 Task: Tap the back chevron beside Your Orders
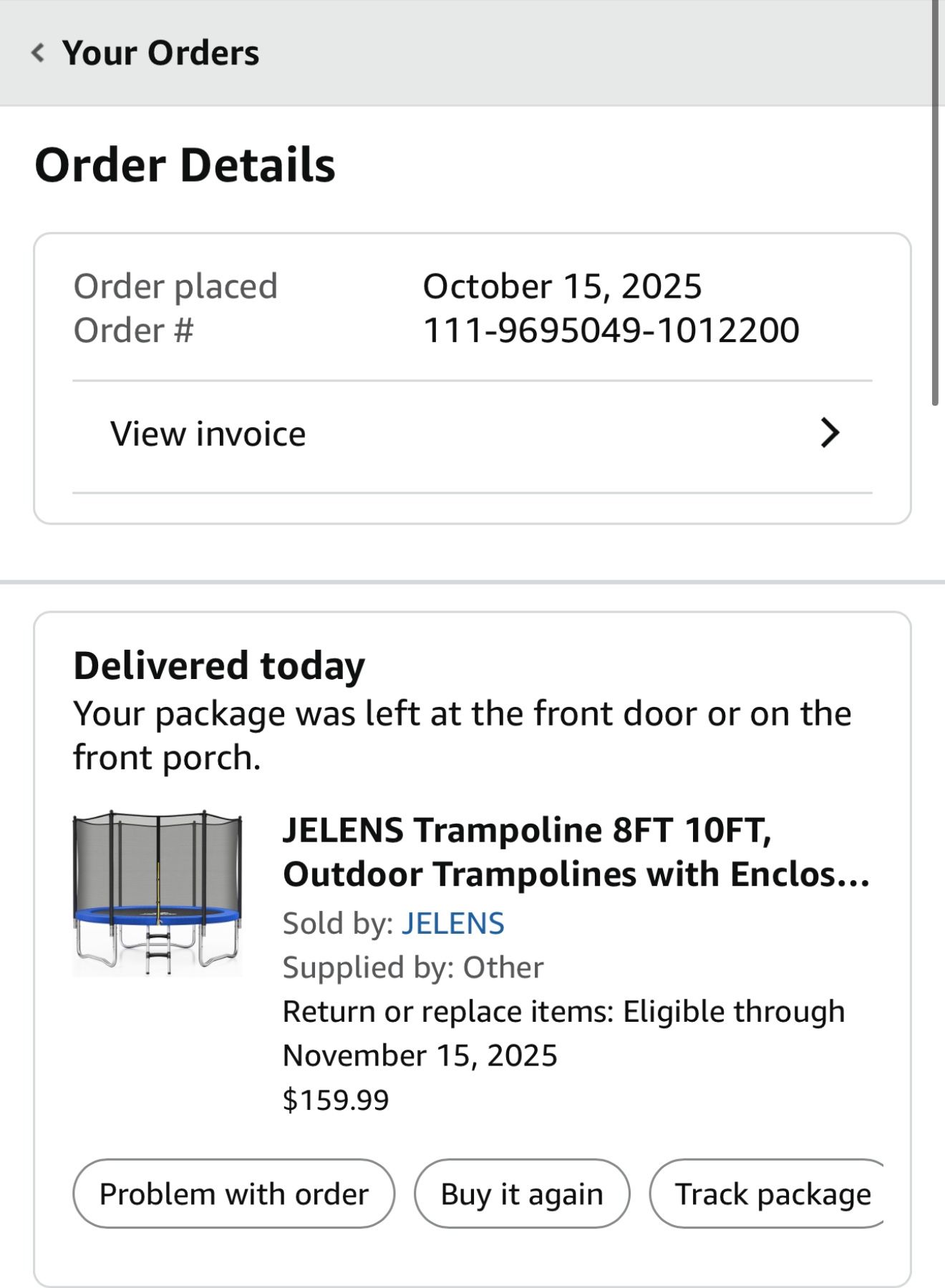38,52
